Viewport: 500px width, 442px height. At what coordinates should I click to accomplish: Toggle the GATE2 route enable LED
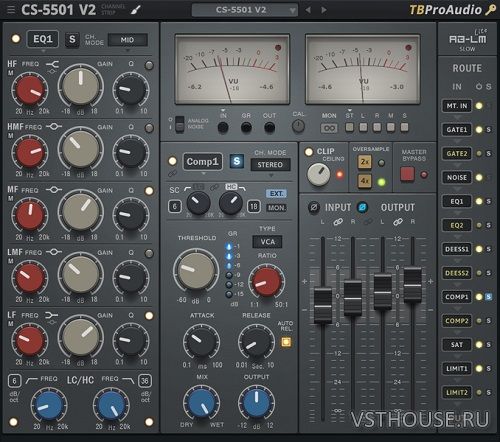[479, 153]
